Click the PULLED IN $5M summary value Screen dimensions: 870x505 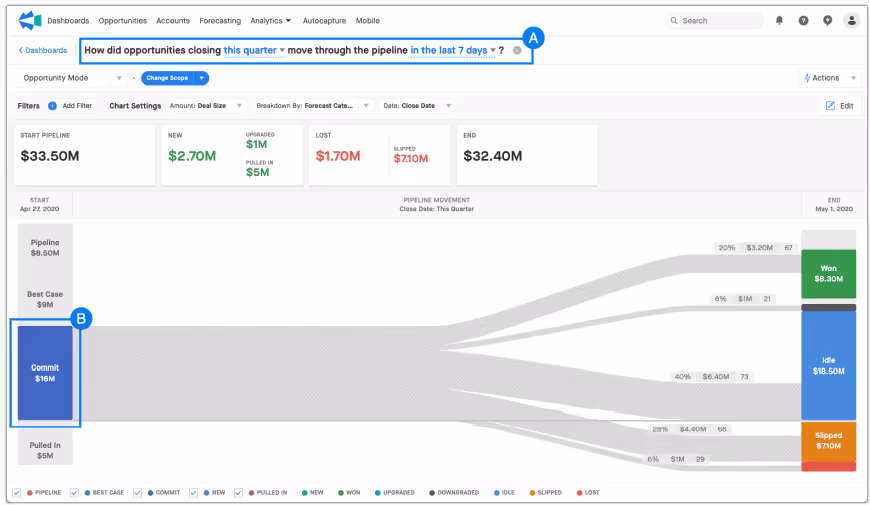coord(257,172)
